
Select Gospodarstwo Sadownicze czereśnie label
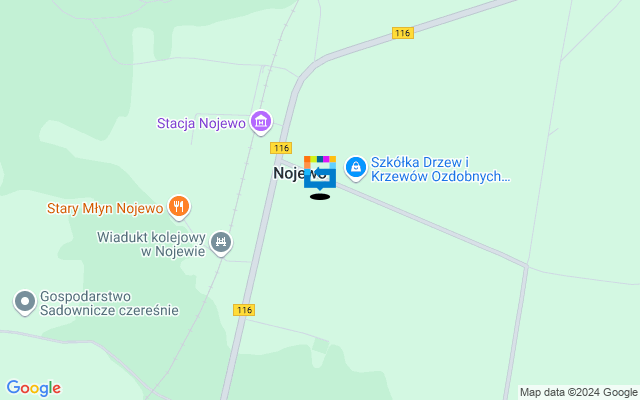(109, 303)
